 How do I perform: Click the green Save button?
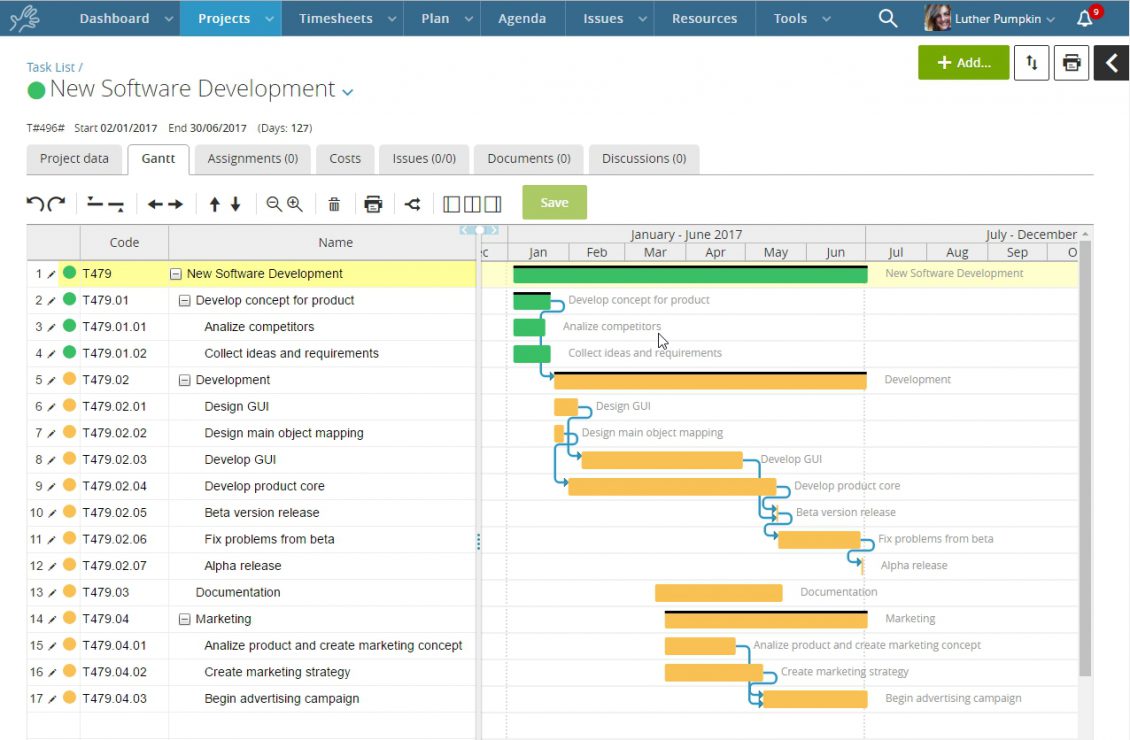point(554,202)
